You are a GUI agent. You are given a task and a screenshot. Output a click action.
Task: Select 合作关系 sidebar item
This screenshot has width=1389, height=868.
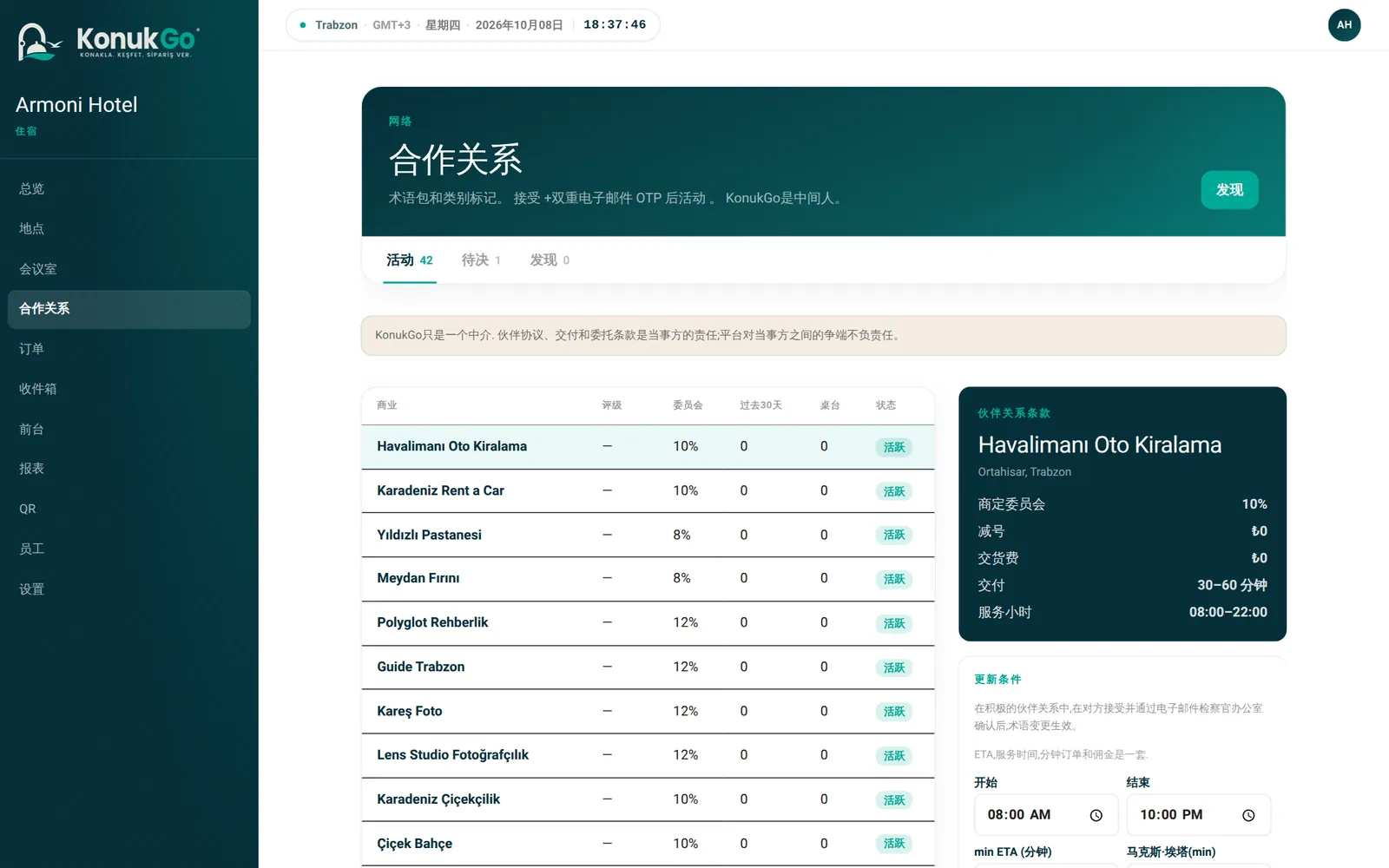click(x=128, y=309)
